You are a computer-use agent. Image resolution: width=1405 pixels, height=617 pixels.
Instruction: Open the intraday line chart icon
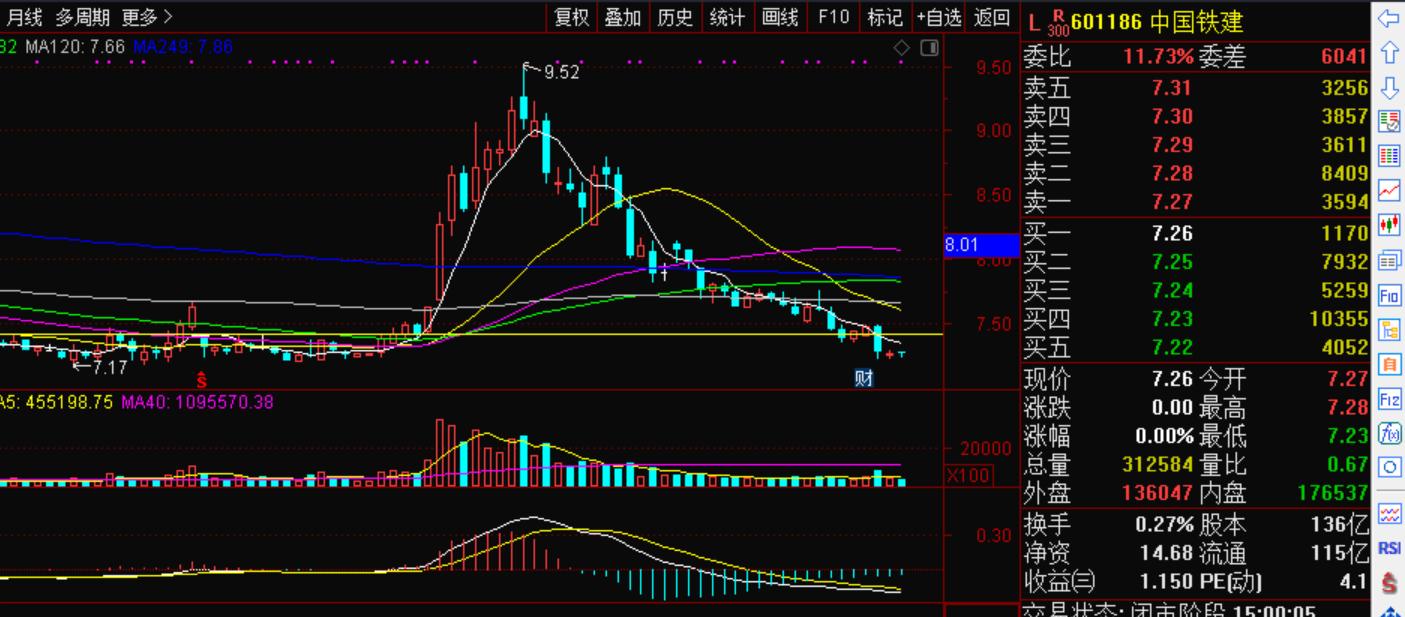coord(1389,190)
